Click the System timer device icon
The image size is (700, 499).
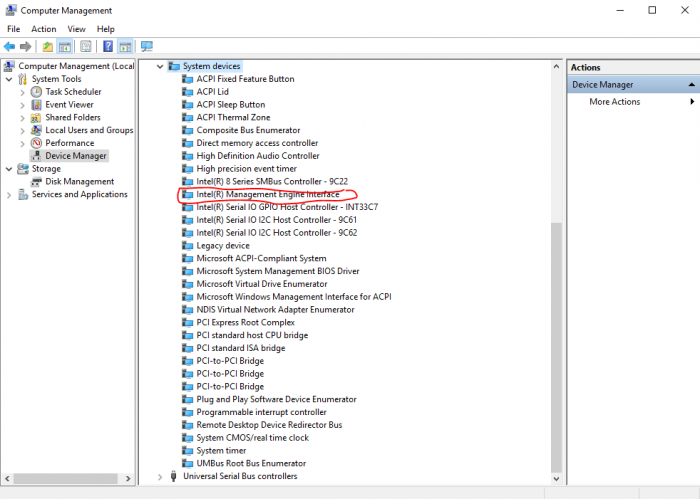tap(188, 451)
